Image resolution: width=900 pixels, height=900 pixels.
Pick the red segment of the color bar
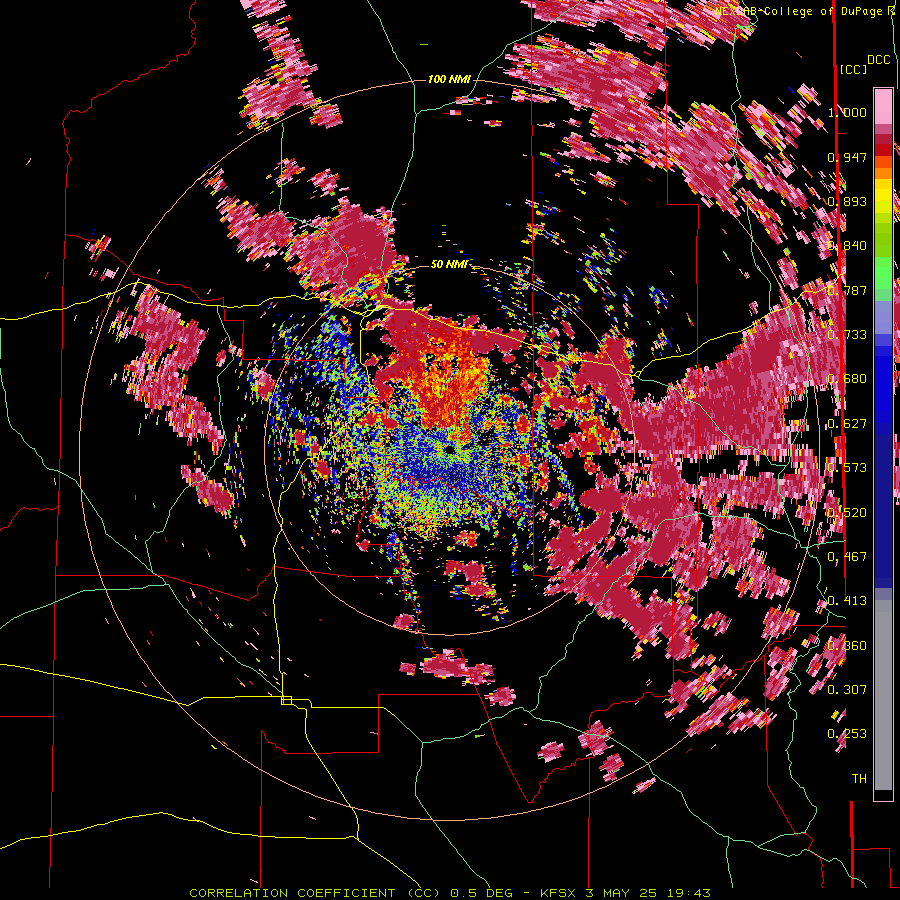[883, 150]
